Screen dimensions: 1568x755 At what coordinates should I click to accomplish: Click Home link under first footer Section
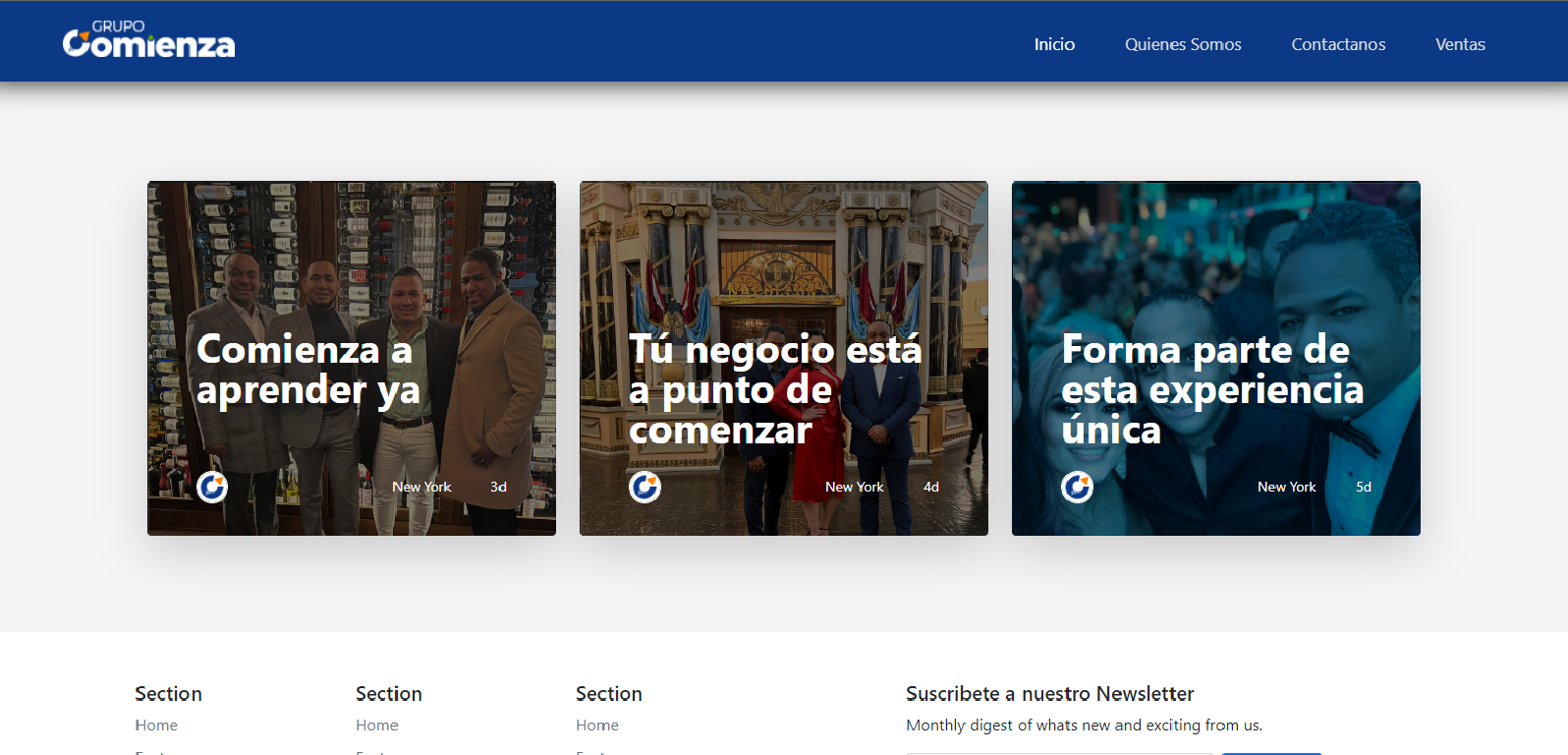coord(156,725)
